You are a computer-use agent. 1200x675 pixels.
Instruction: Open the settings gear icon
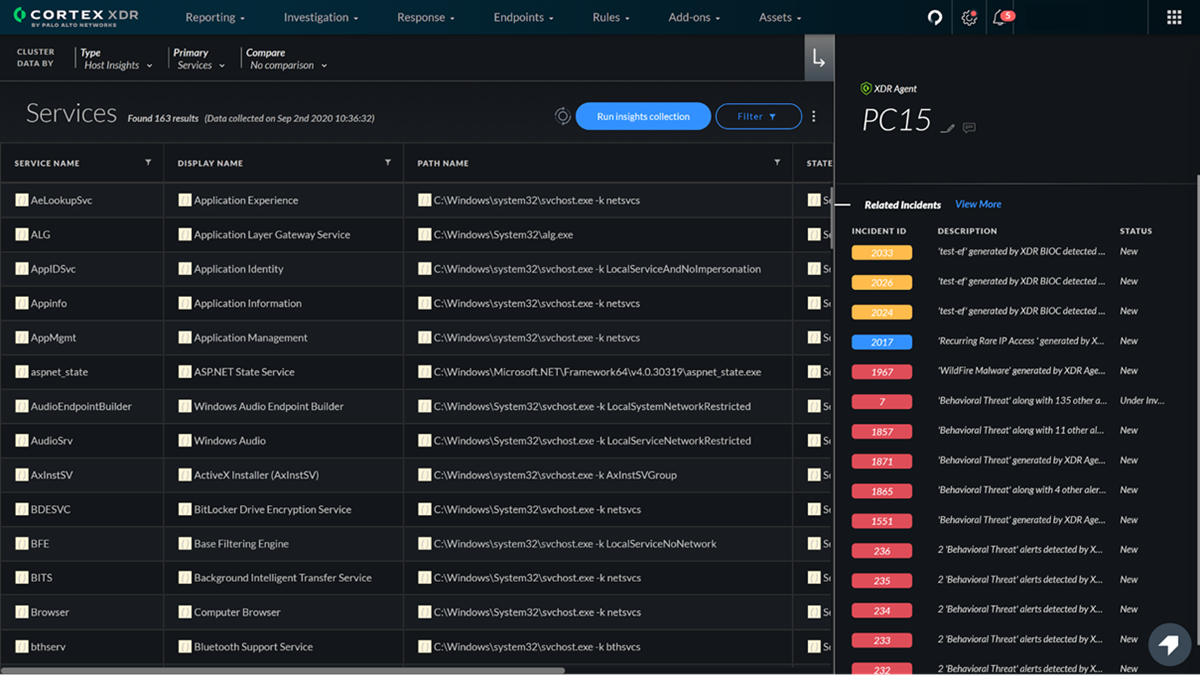(x=966, y=17)
